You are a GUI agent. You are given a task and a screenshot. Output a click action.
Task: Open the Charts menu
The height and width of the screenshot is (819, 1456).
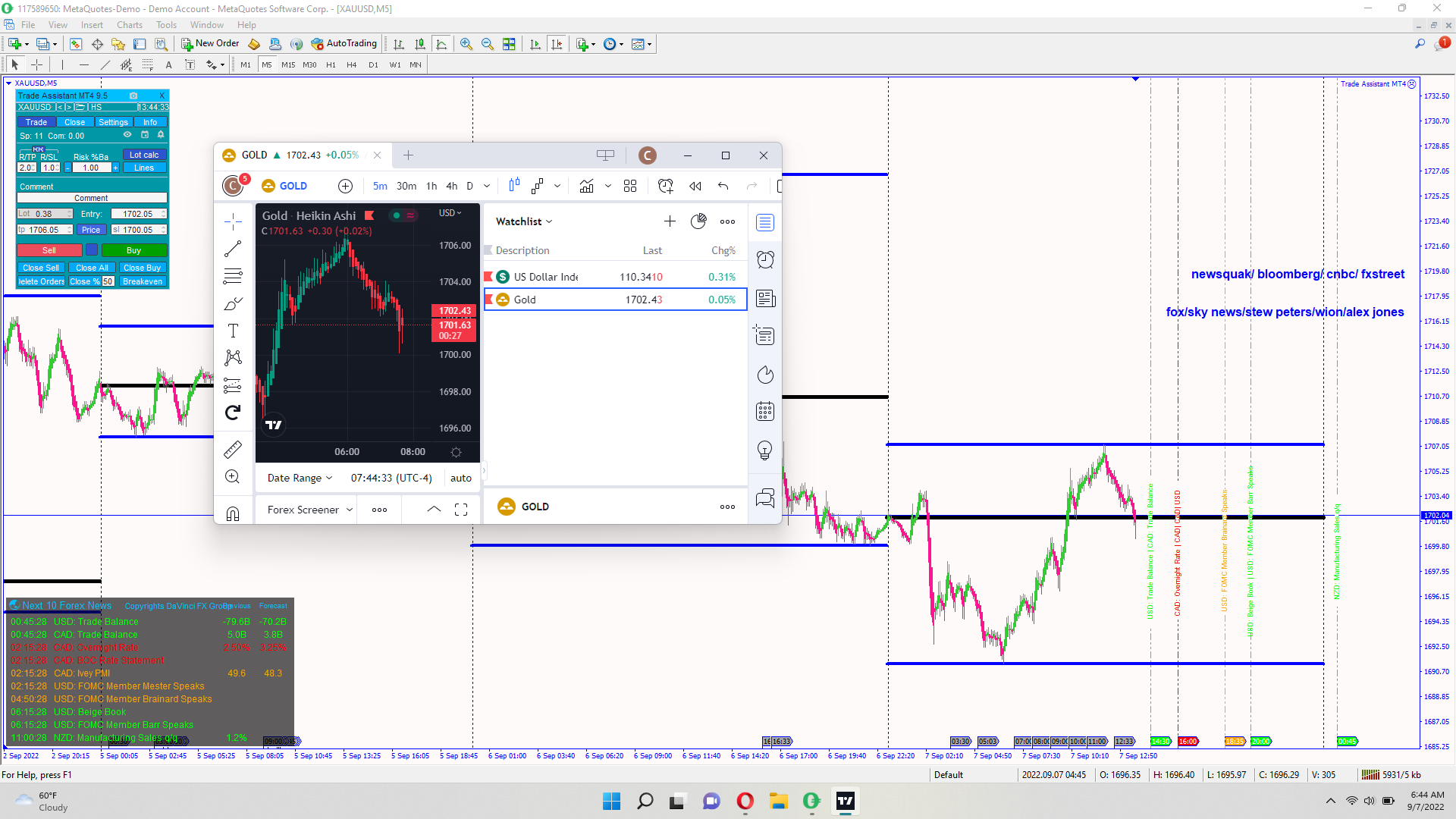(129, 25)
